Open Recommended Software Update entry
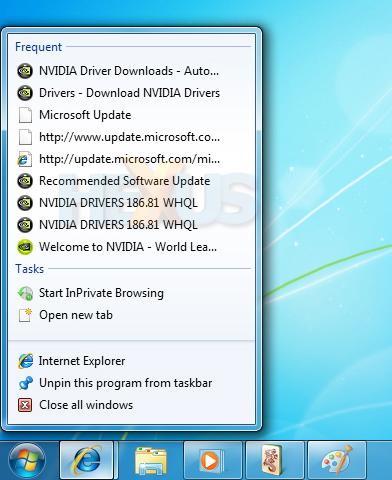Image resolution: width=392 pixels, height=480 pixels. [131, 181]
